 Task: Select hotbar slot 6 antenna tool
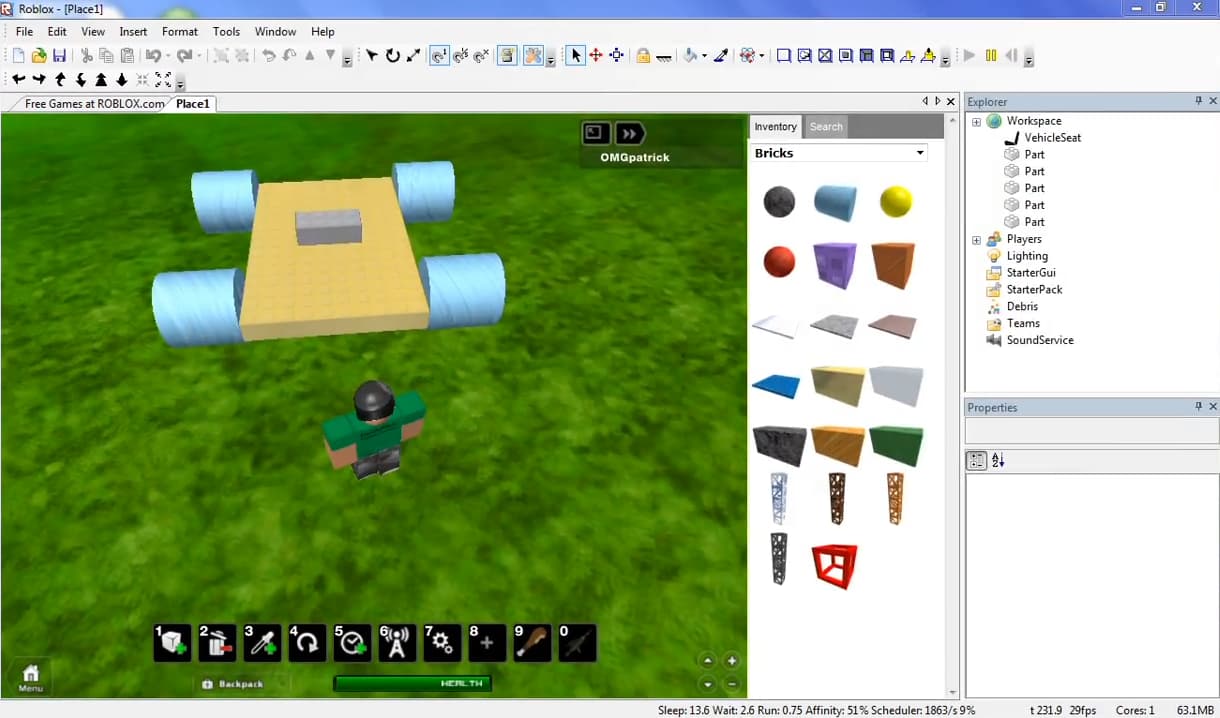pos(398,642)
